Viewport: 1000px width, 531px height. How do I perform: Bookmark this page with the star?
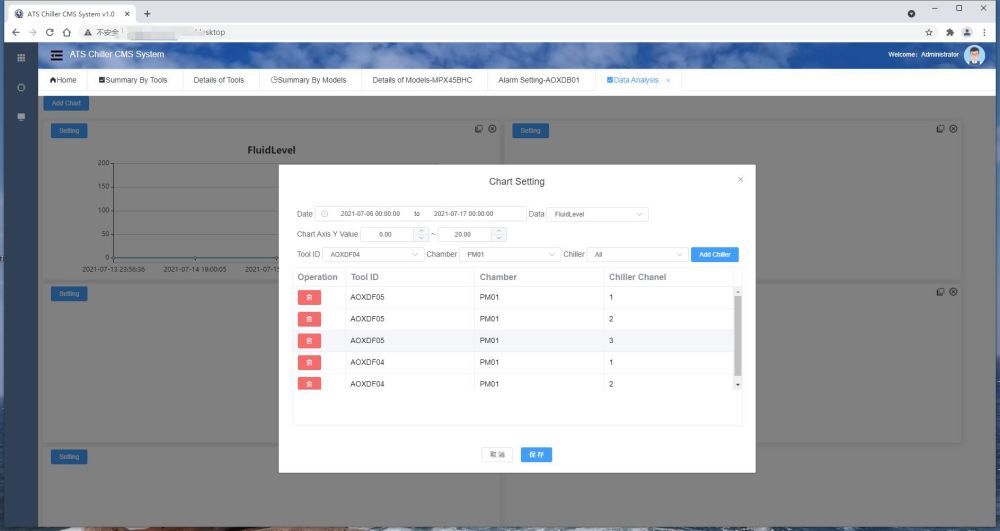[x=929, y=33]
